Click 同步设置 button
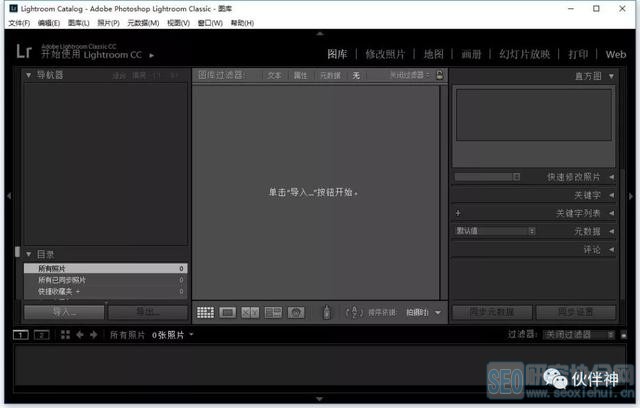The width and height of the screenshot is (640, 408). click(x=576, y=313)
